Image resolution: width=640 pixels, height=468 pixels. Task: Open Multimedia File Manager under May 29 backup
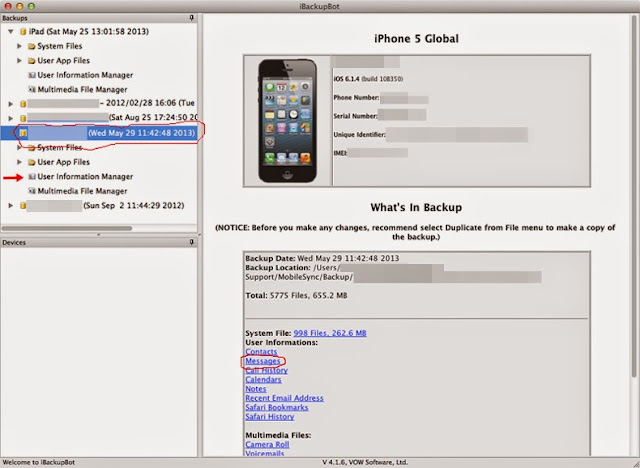82,191
